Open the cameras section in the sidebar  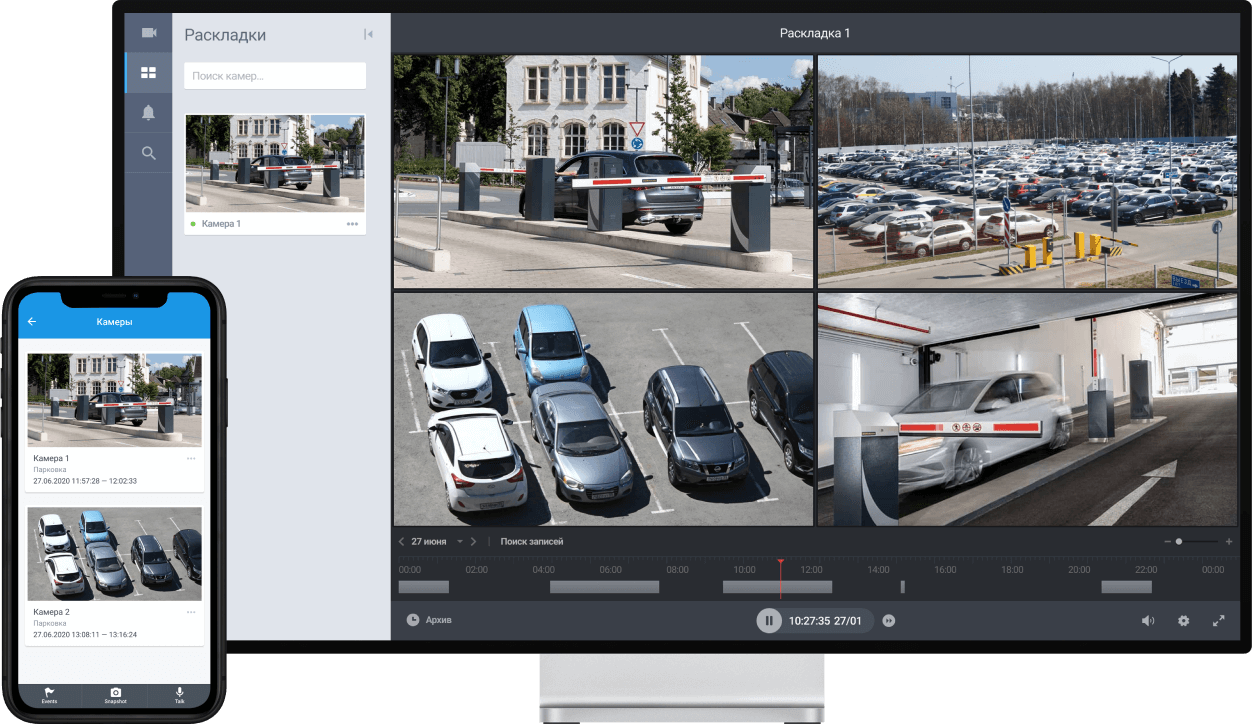point(149,33)
